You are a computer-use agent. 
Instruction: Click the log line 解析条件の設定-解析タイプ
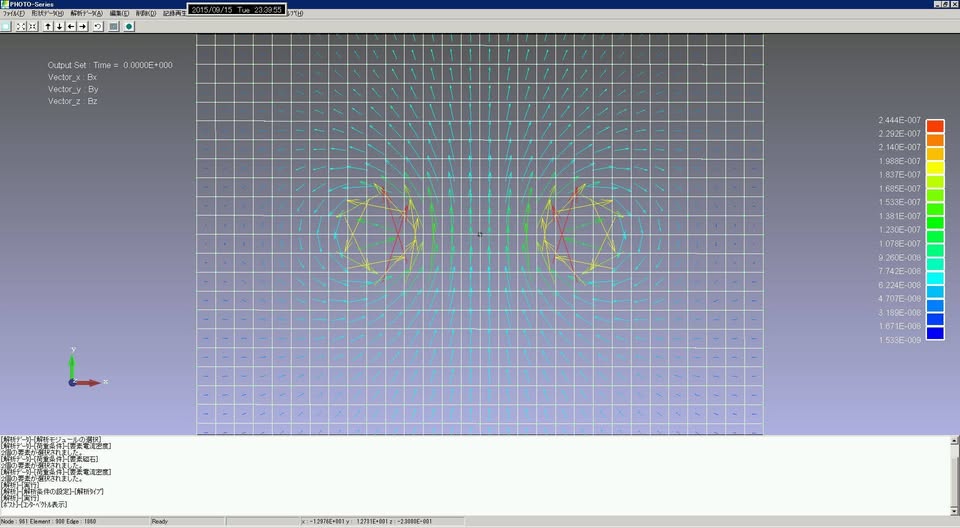tap(52, 491)
